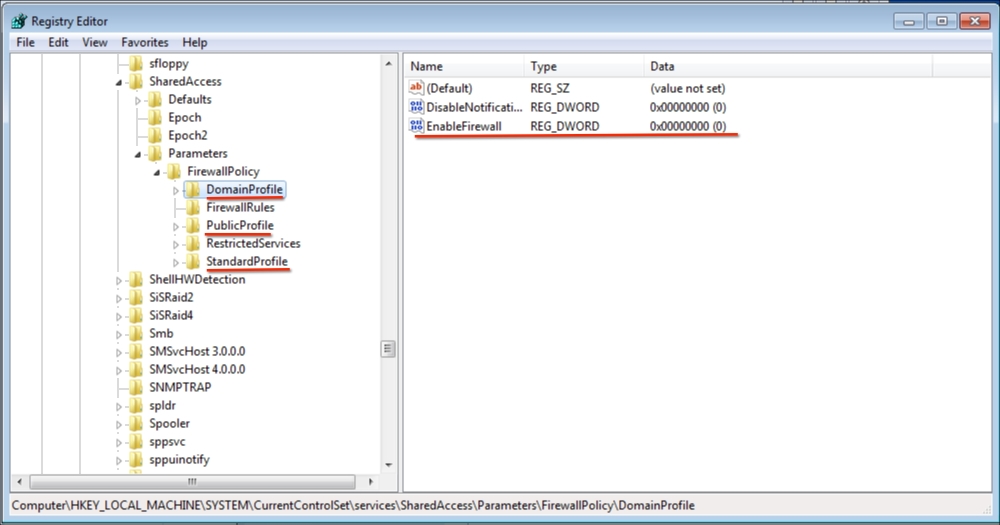Collapse the FirewallPolicy key
This screenshot has width=1000, height=525.
pyautogui.click(x=157, y=172)
